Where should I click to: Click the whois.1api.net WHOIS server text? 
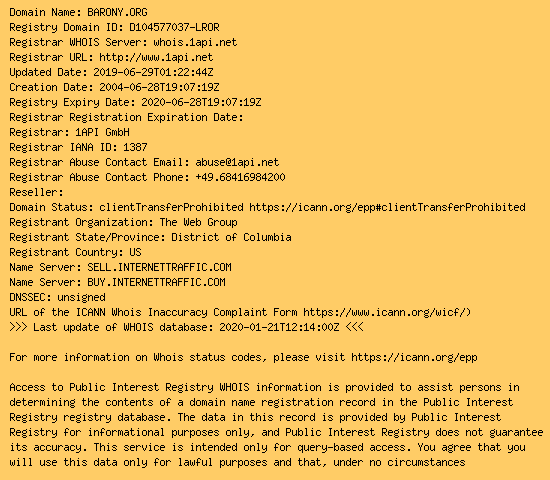coord(195,42)
